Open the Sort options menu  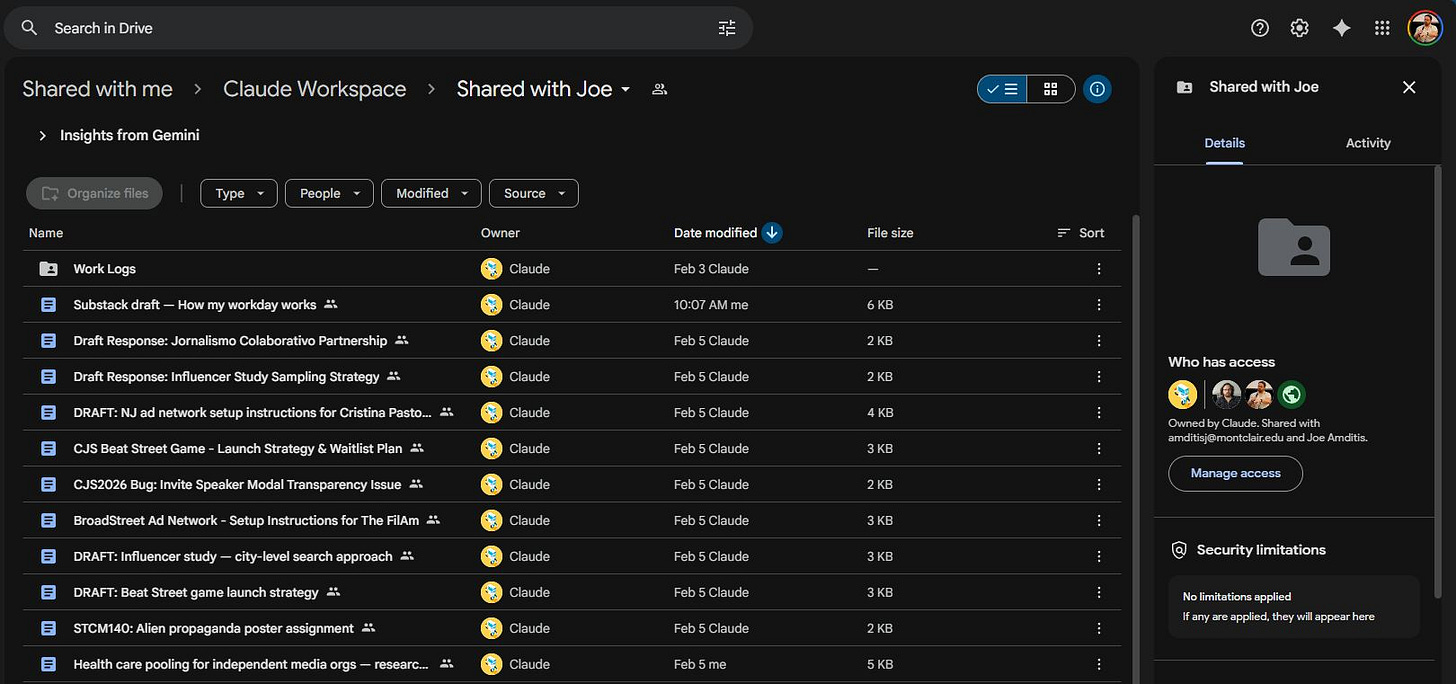1081,232
